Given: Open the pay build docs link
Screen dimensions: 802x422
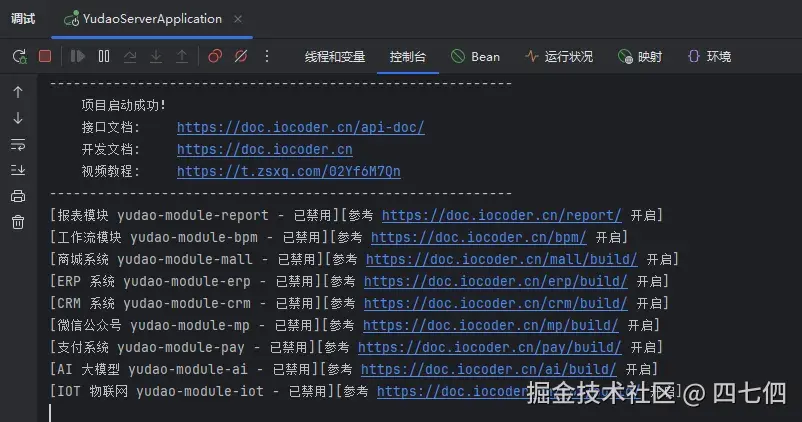Looking at the screenshot, I should [x=489, y=347].
